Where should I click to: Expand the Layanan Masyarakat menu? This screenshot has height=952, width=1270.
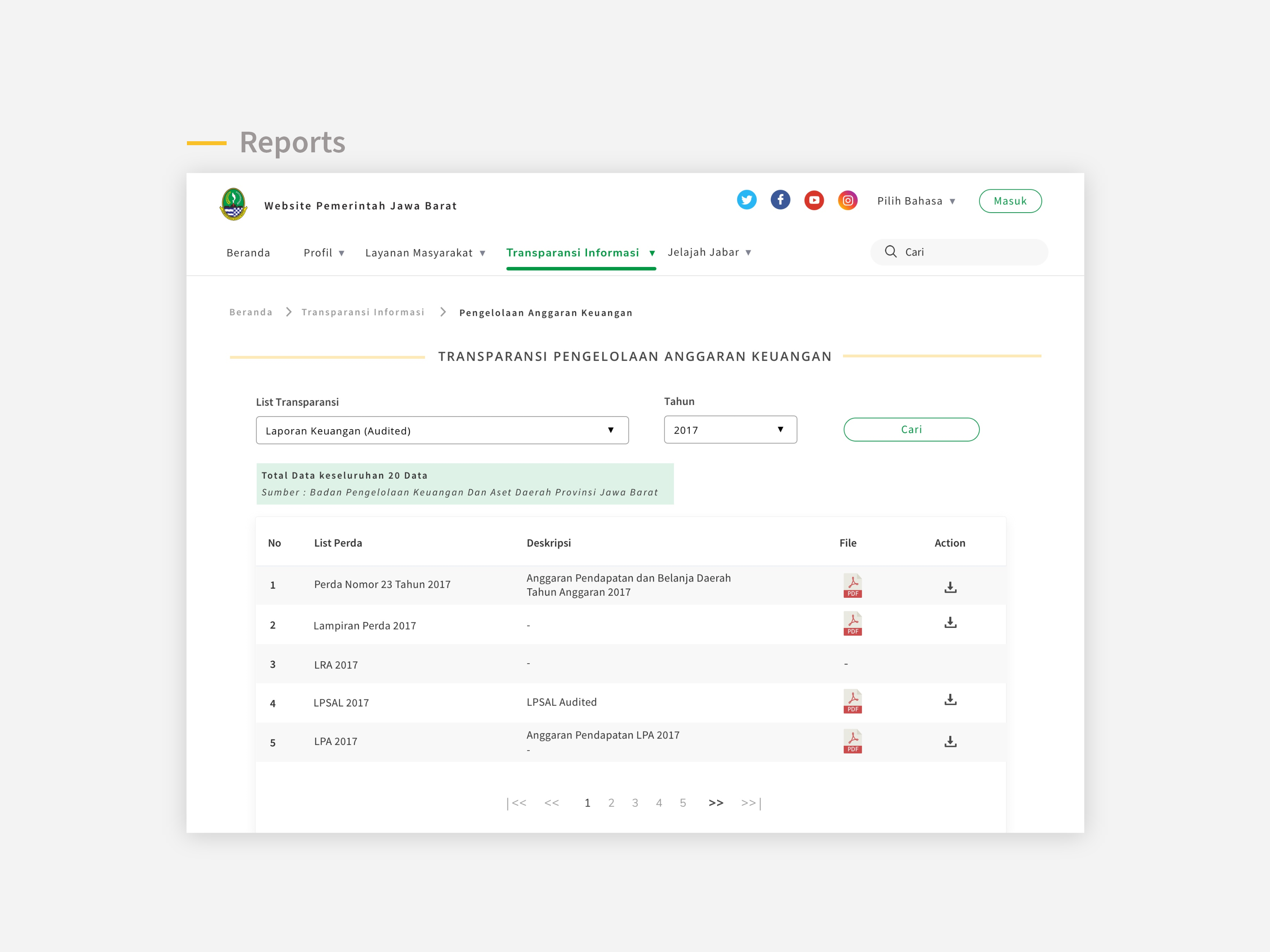[x=425, y=253]
